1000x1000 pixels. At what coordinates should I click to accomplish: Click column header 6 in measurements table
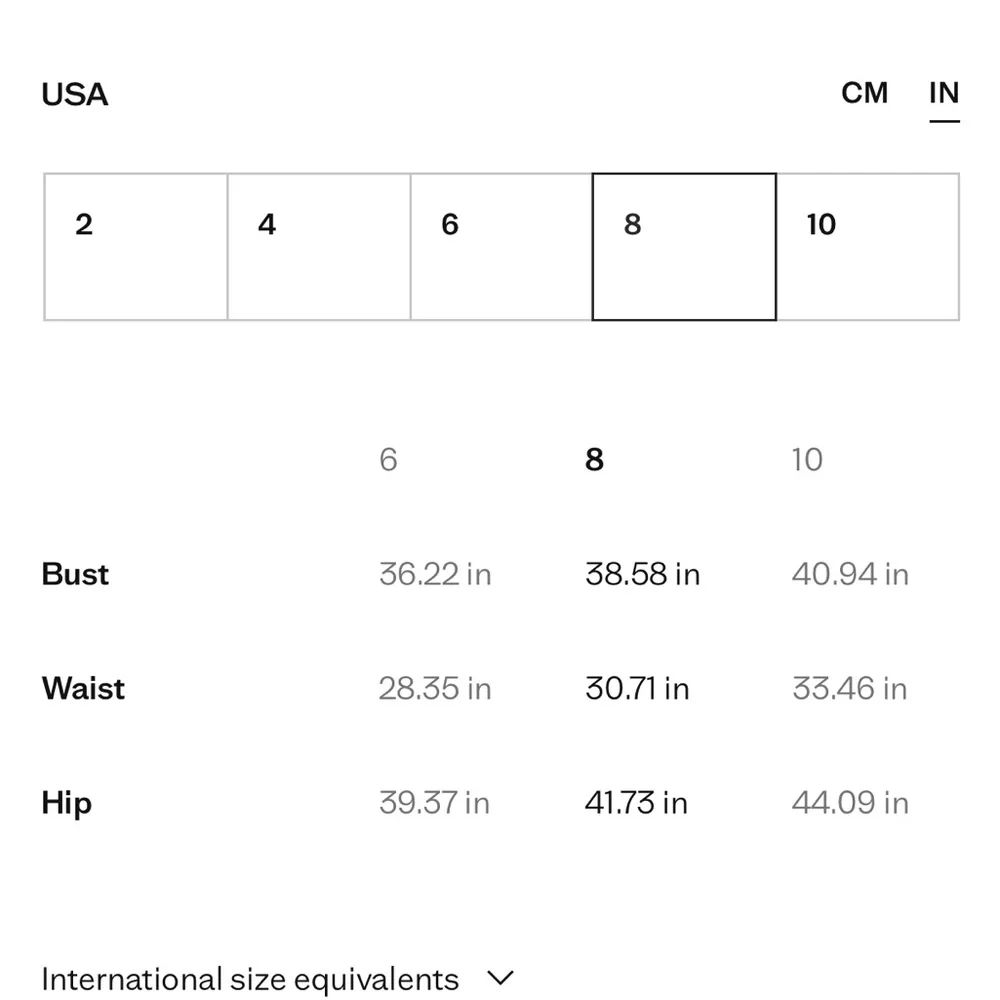click(x=388, y=460)
